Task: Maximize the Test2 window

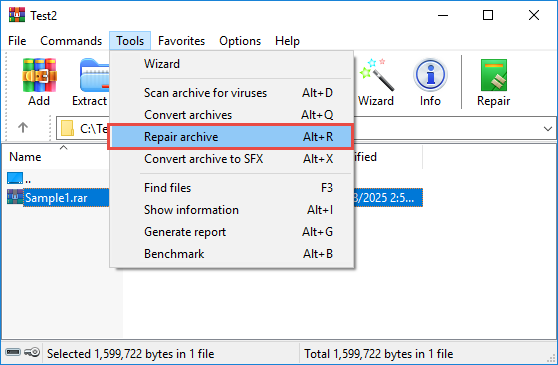Action: (x=488, y=15)
